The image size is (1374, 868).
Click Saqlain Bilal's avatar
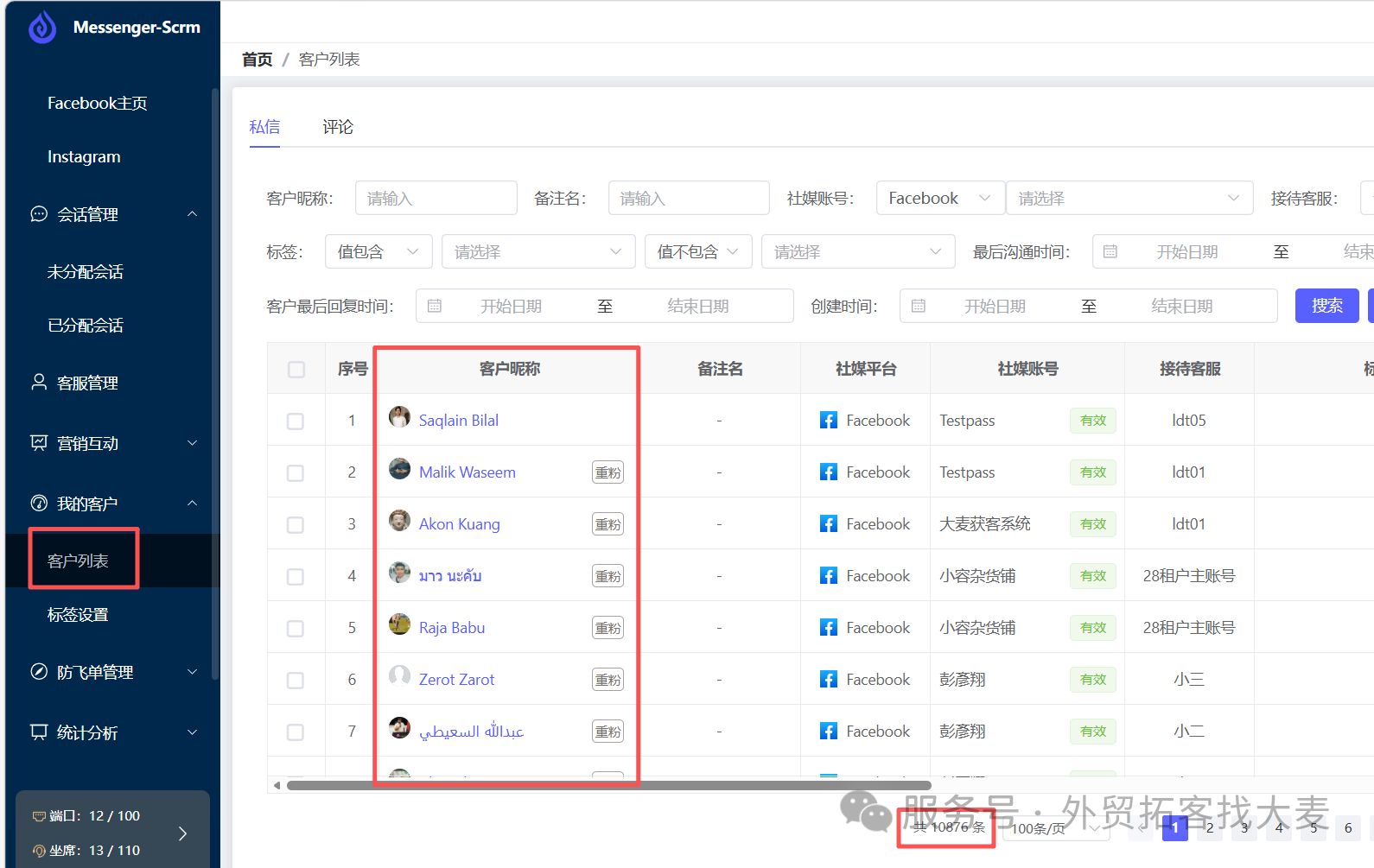tap(399, 417)
